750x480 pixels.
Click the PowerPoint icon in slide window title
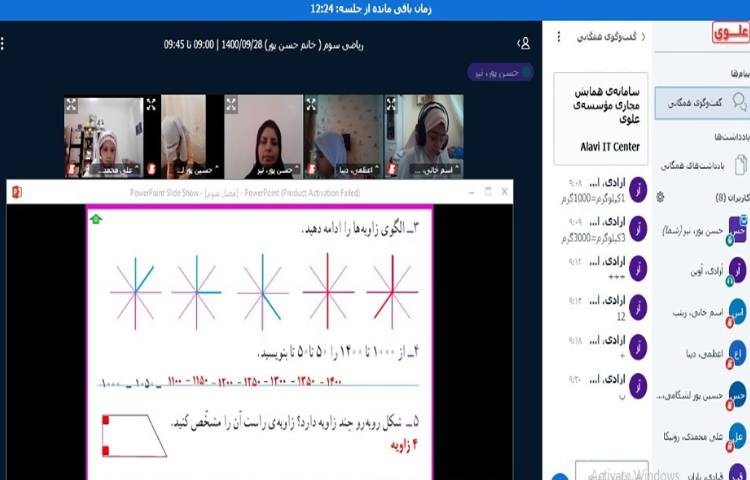17,192
